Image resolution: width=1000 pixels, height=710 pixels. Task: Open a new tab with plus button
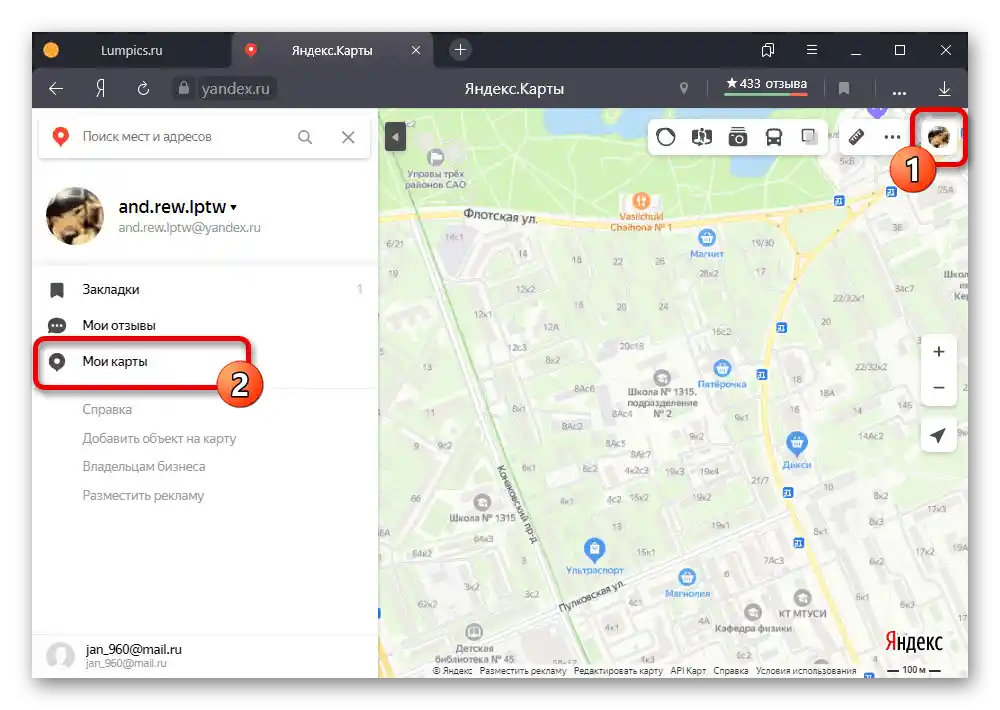(x=460, y=50)
